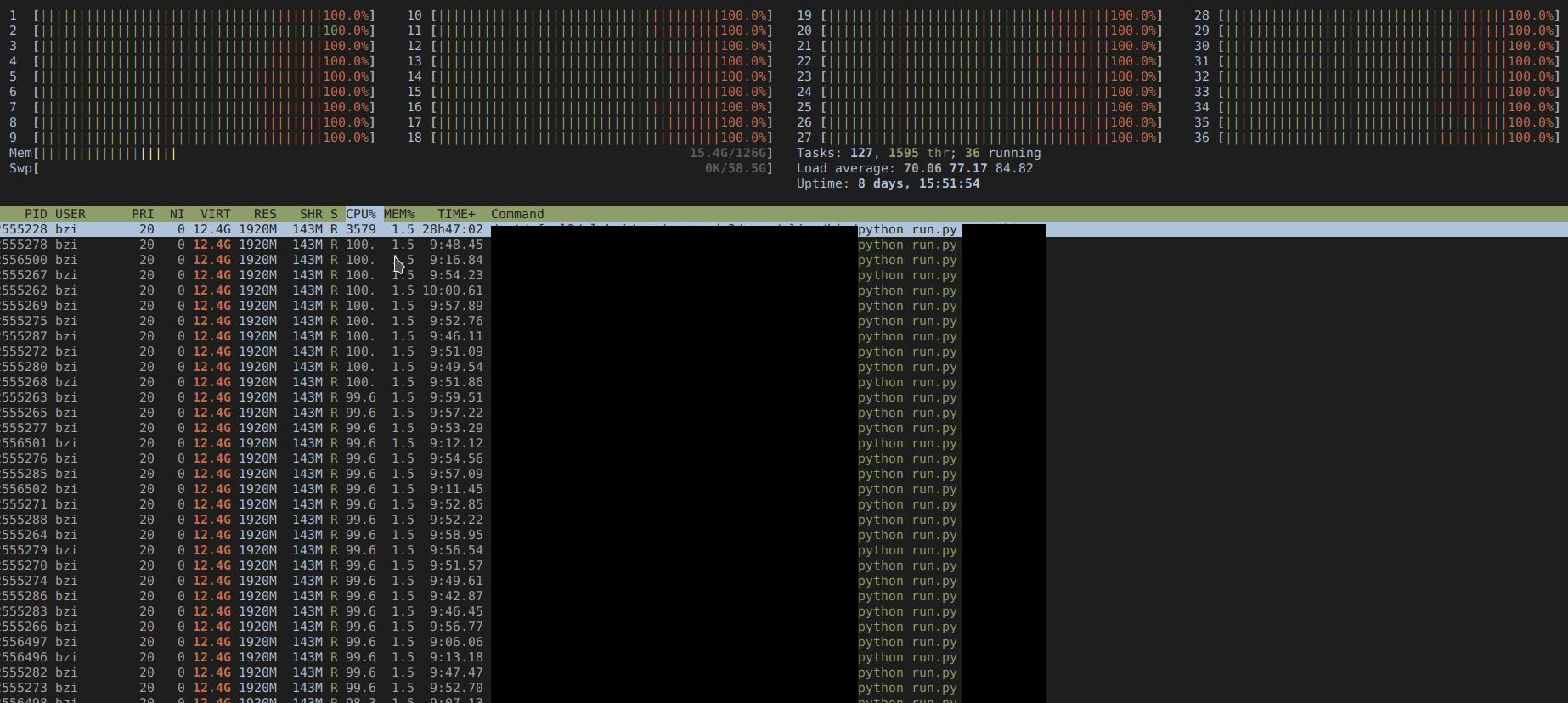The height and width of the screenshot is (703, 1568).
Task: Click the Command column header
Action: coord(517,214)
